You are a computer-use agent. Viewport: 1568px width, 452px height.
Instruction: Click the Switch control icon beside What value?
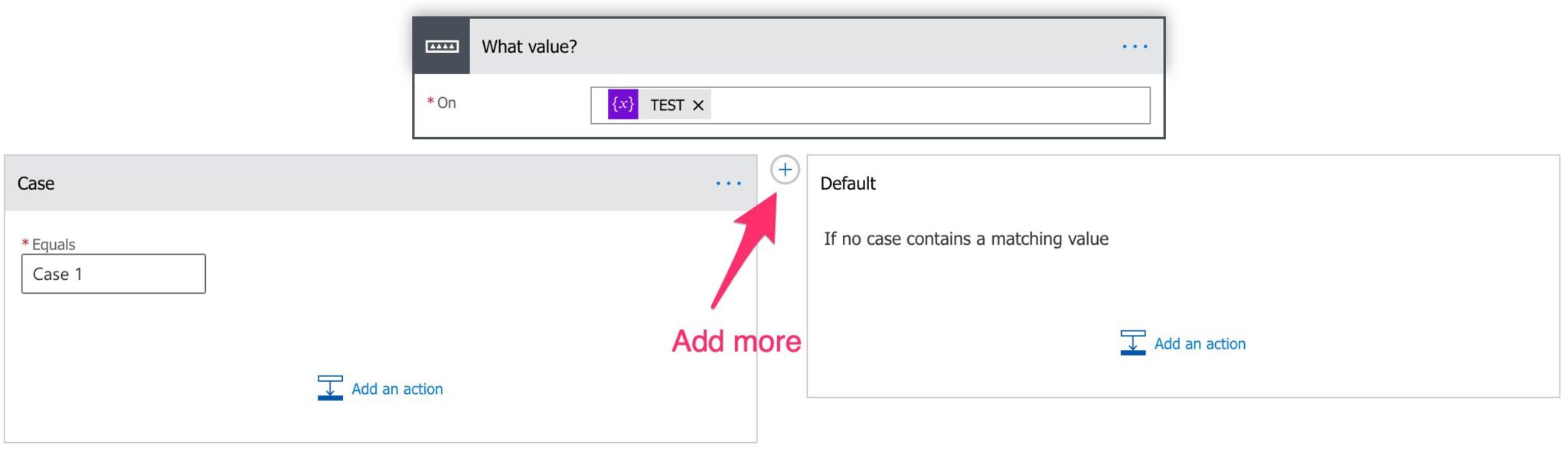tap(442, 47)
